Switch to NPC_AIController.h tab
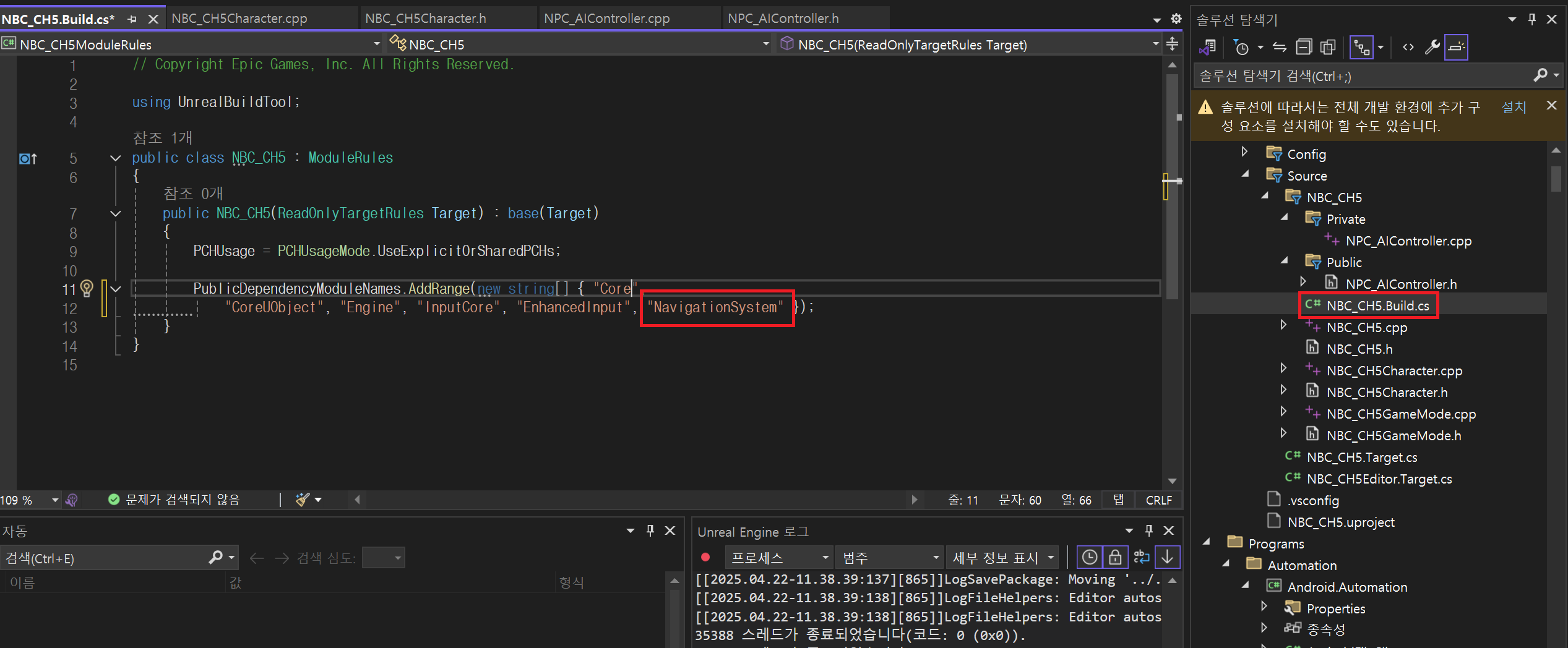This screenshot has height=648, width=1568. click(x=783, y=19)
